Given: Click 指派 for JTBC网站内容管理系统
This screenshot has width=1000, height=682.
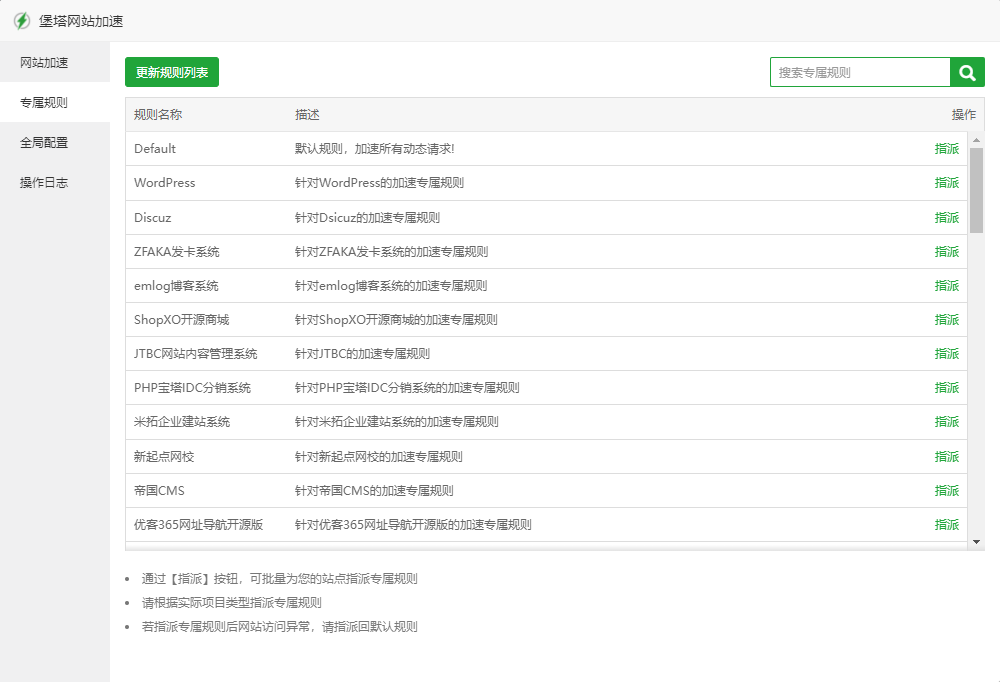Looking at the screenshot, I should point(946,353).
